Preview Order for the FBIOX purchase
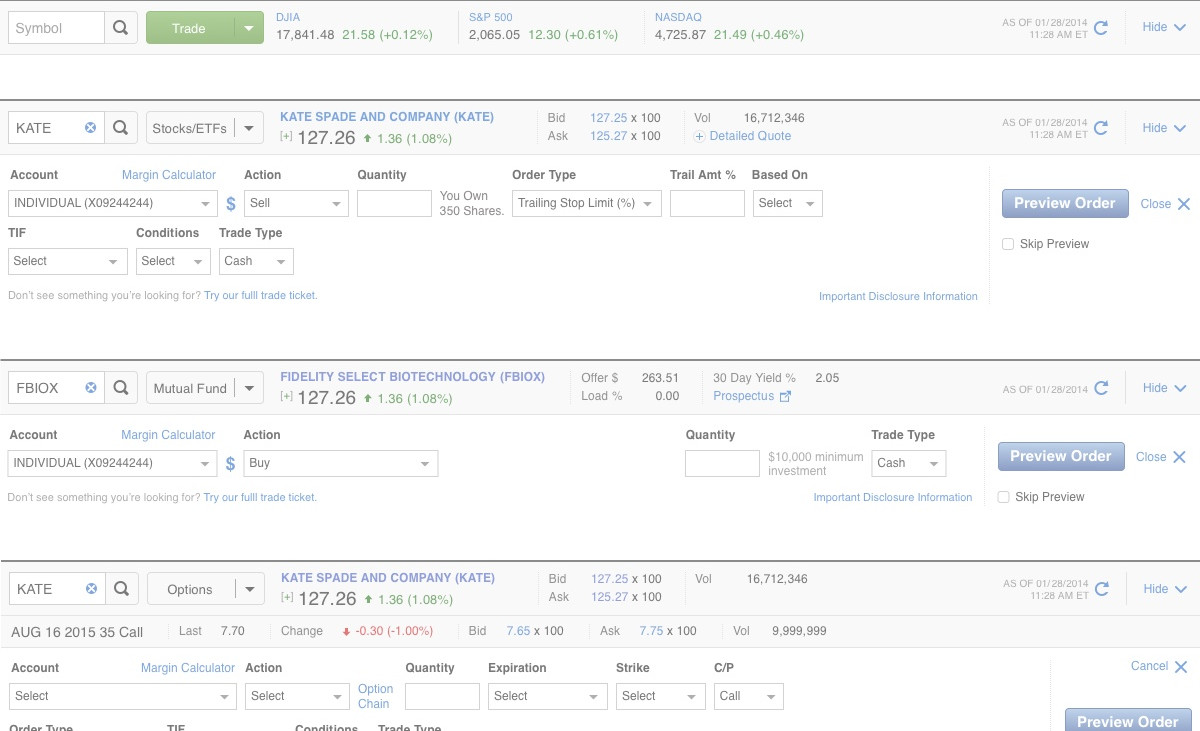This screenshot has height=731, width=1200. 1061,456
